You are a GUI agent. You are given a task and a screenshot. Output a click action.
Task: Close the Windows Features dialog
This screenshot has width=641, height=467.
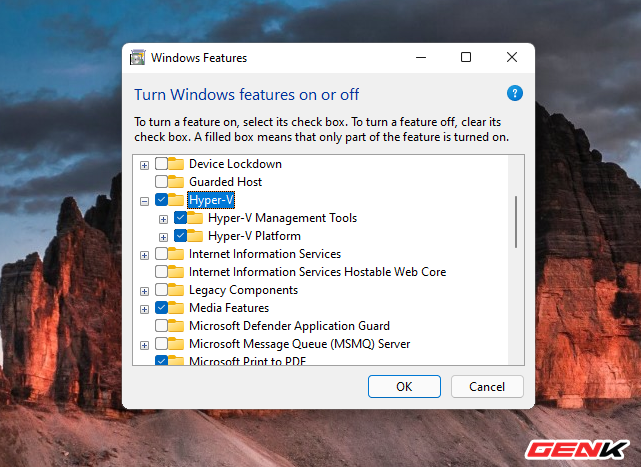tap(512, 57)
